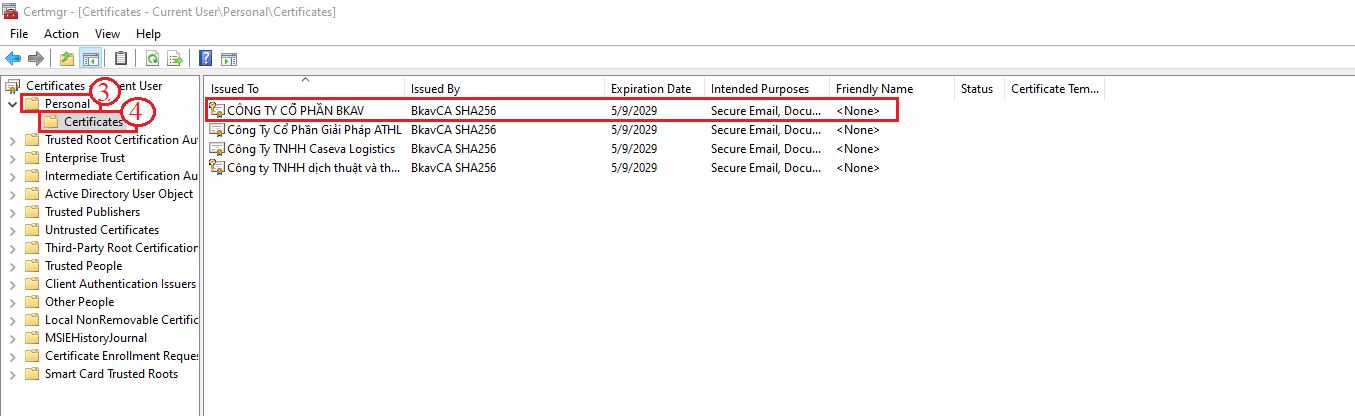Viewport: 1355px width, 416px height.
Task: Open the Help menu
Action: point(148,34)
